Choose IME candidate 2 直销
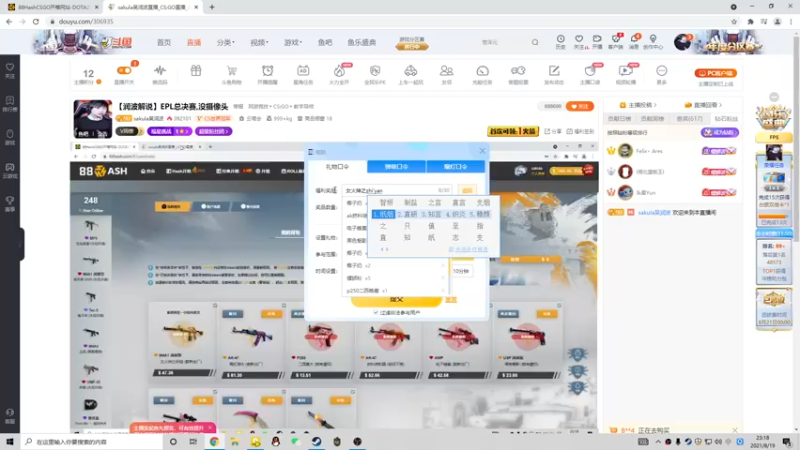This screenshot has width=800, height=450. (x=407, y=214)
